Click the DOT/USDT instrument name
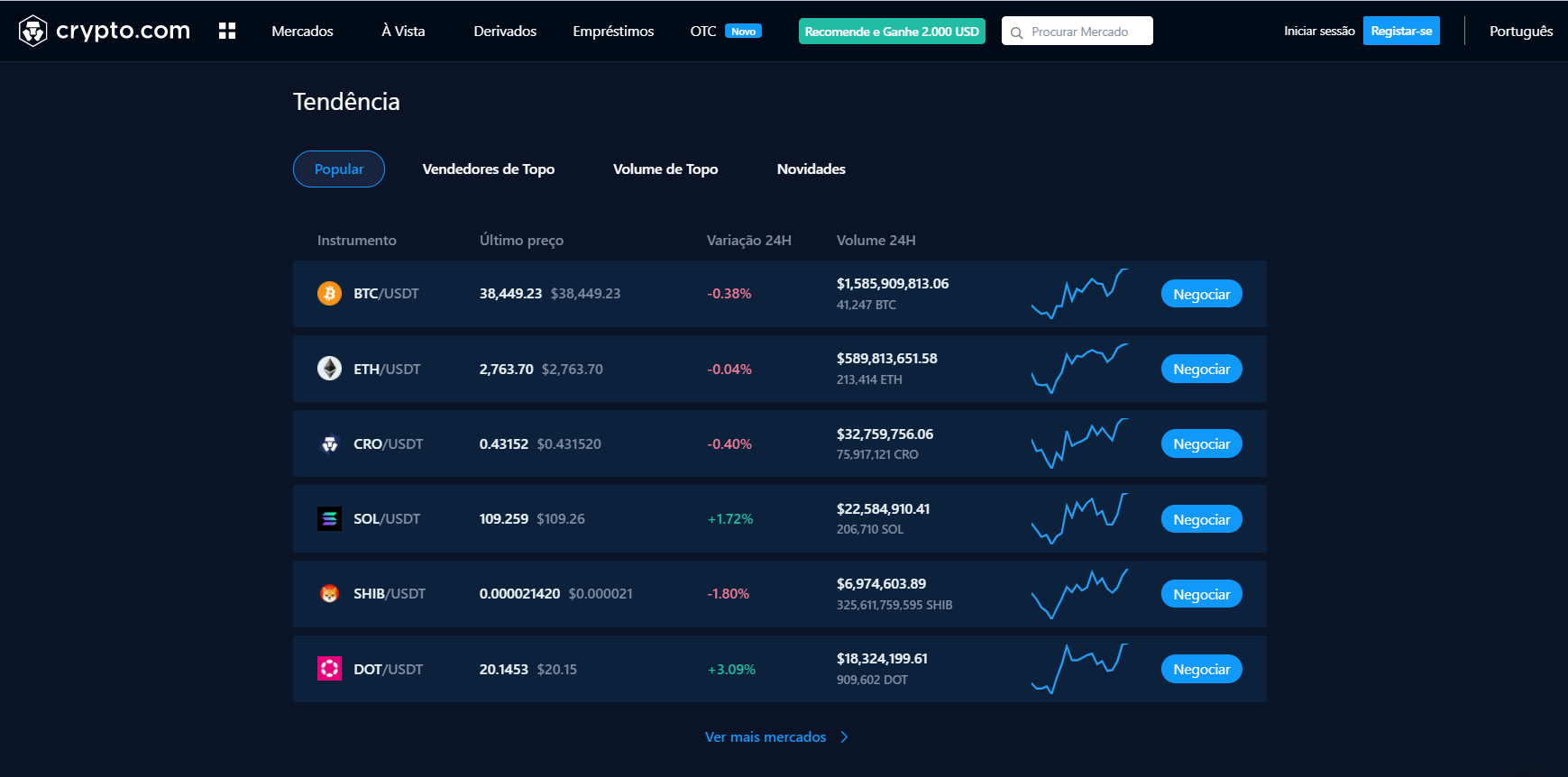Screen dimensions: 1568x777 [389, 669]
